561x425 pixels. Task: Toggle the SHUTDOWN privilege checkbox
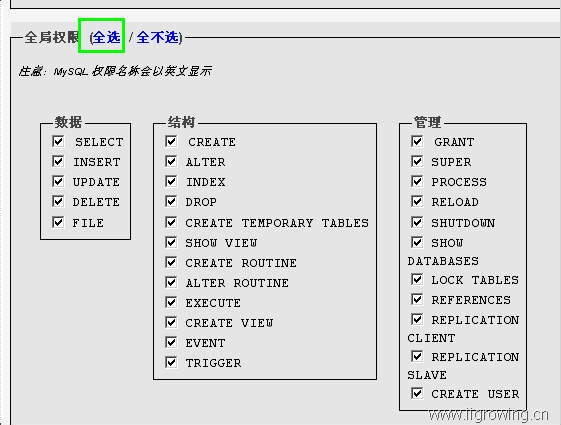coord(417,222)
